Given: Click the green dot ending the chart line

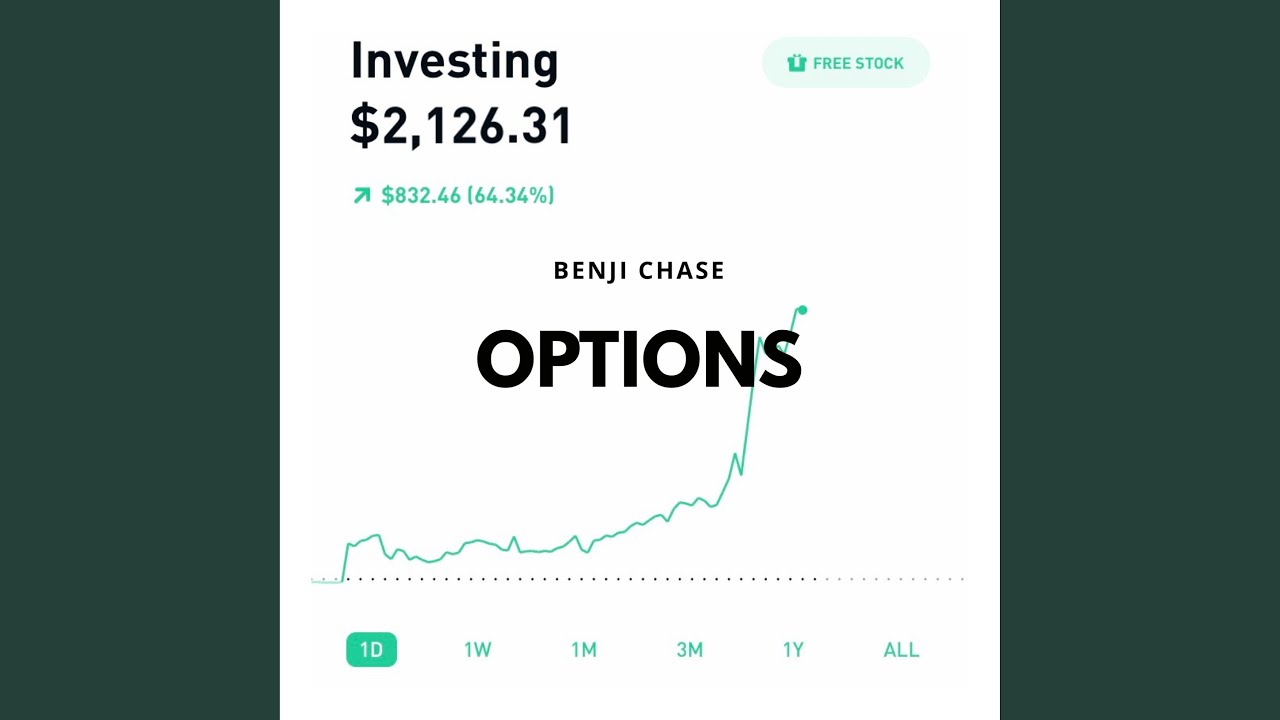Looking at the screenshot, I should [802, 310].
